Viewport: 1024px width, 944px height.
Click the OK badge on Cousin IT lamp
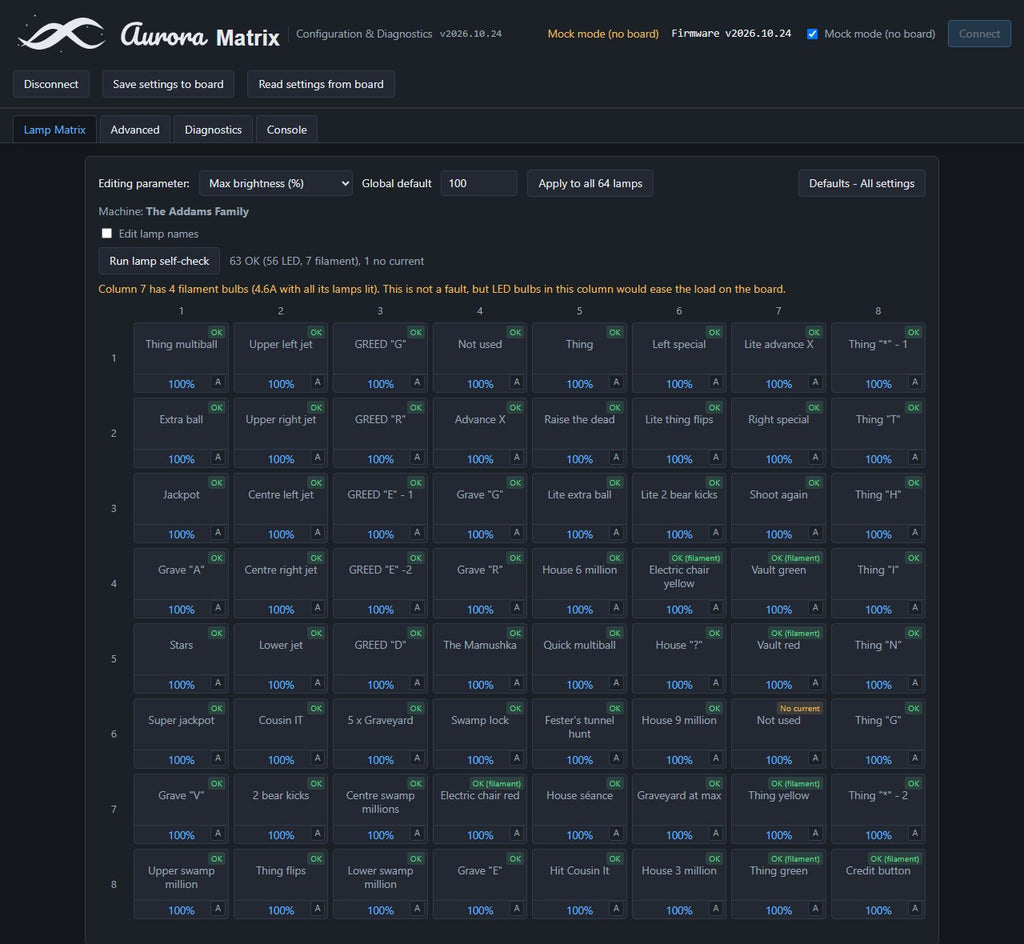tap(316, 708)
